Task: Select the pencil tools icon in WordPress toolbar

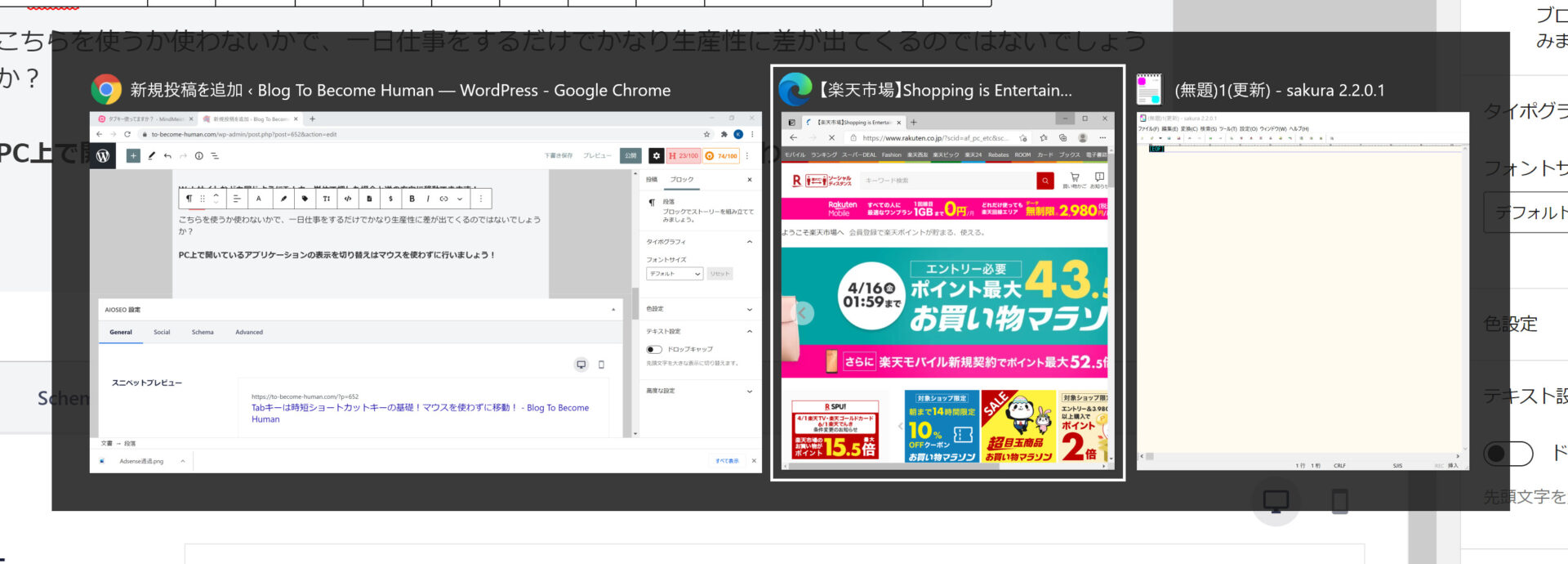Action: 151,155
